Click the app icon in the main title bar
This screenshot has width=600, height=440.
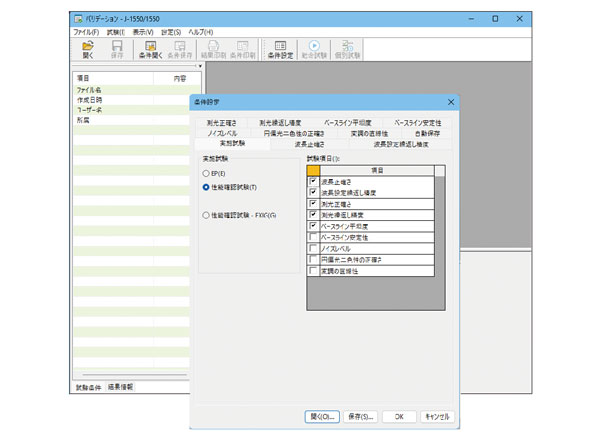[x=78, y=19]
